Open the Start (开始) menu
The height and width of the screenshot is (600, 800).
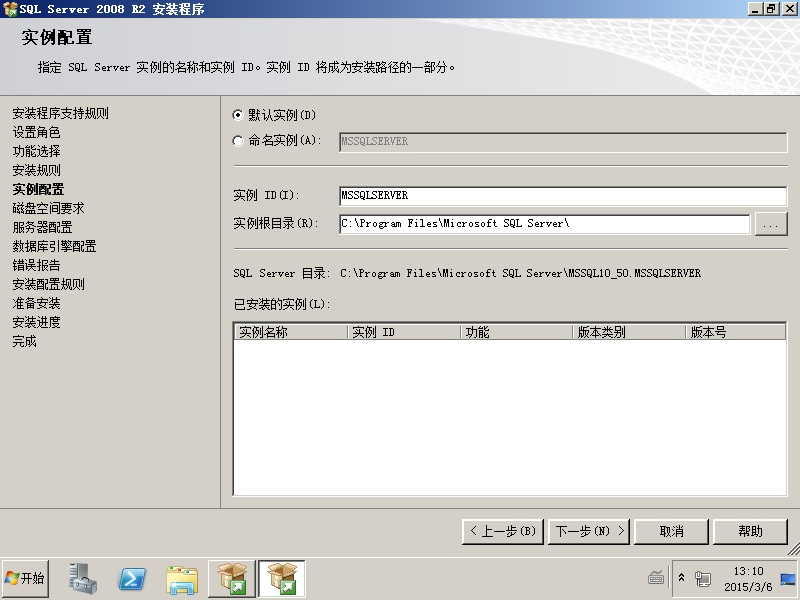tap(26, 579)
